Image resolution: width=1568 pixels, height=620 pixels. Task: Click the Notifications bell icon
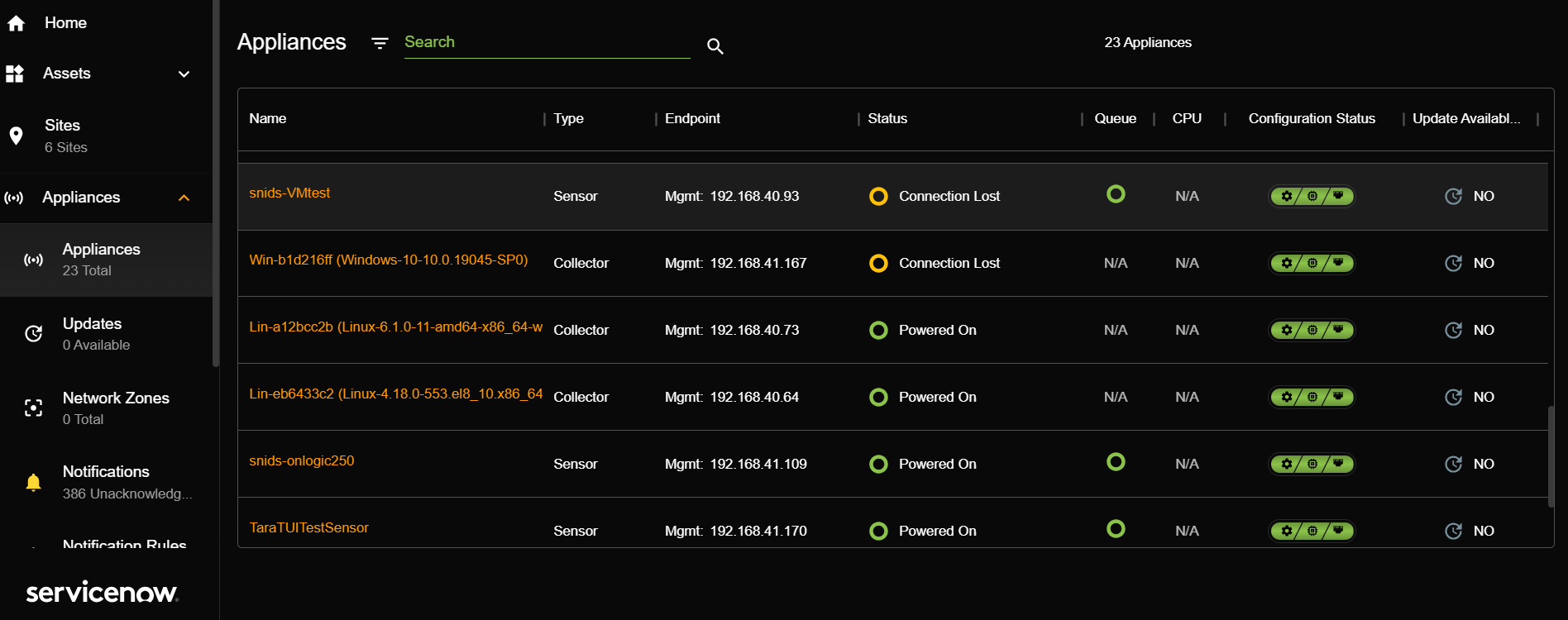click(x=33, y=482)
